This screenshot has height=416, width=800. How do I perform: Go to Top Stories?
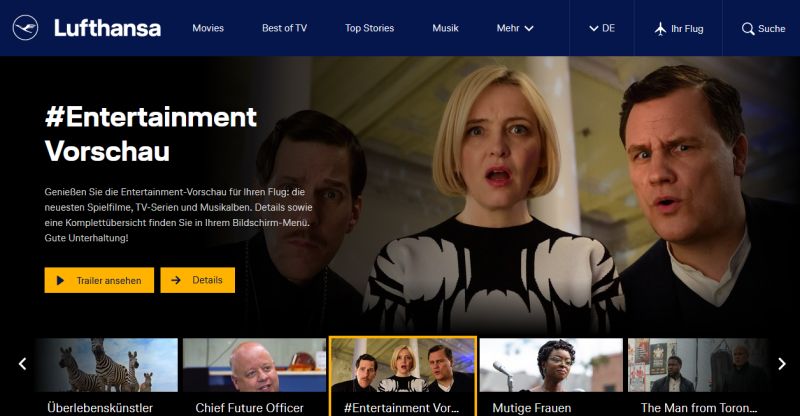369,28
